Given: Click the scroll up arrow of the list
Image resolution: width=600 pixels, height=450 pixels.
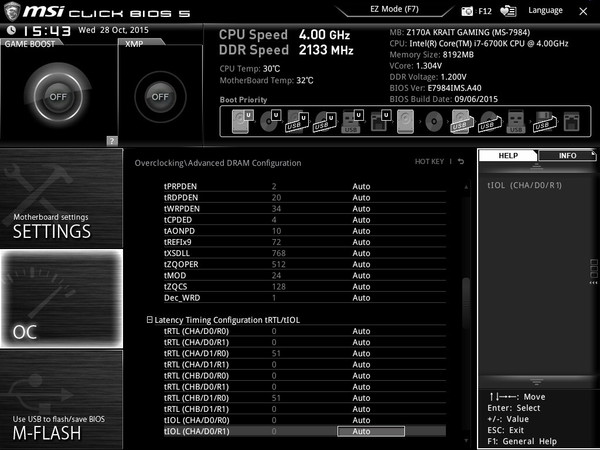Looking at the screenshot, I should point(466,187).
